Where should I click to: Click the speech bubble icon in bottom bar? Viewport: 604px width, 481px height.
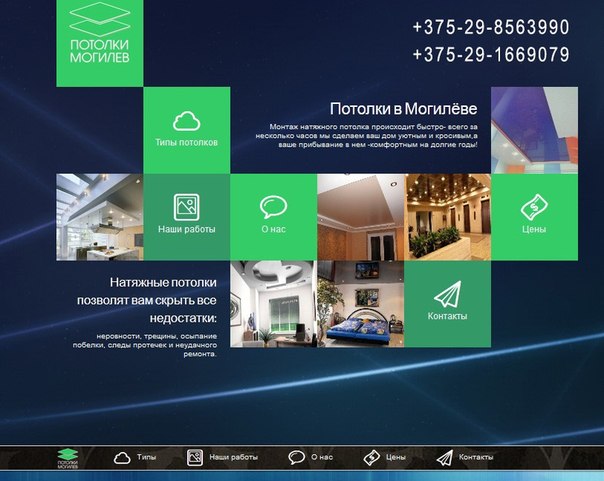(297, 458)
